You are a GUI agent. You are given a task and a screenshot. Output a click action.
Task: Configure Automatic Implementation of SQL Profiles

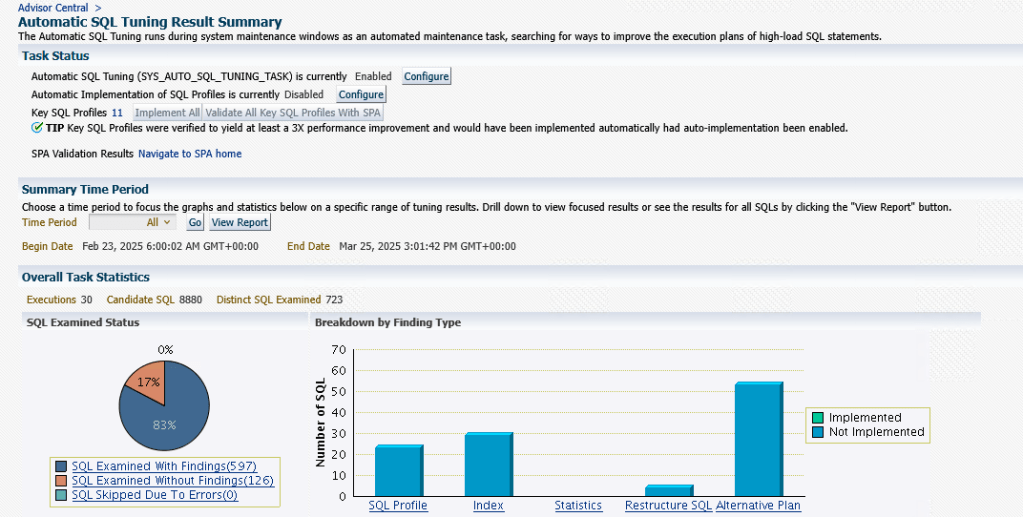tap(360, 95)
